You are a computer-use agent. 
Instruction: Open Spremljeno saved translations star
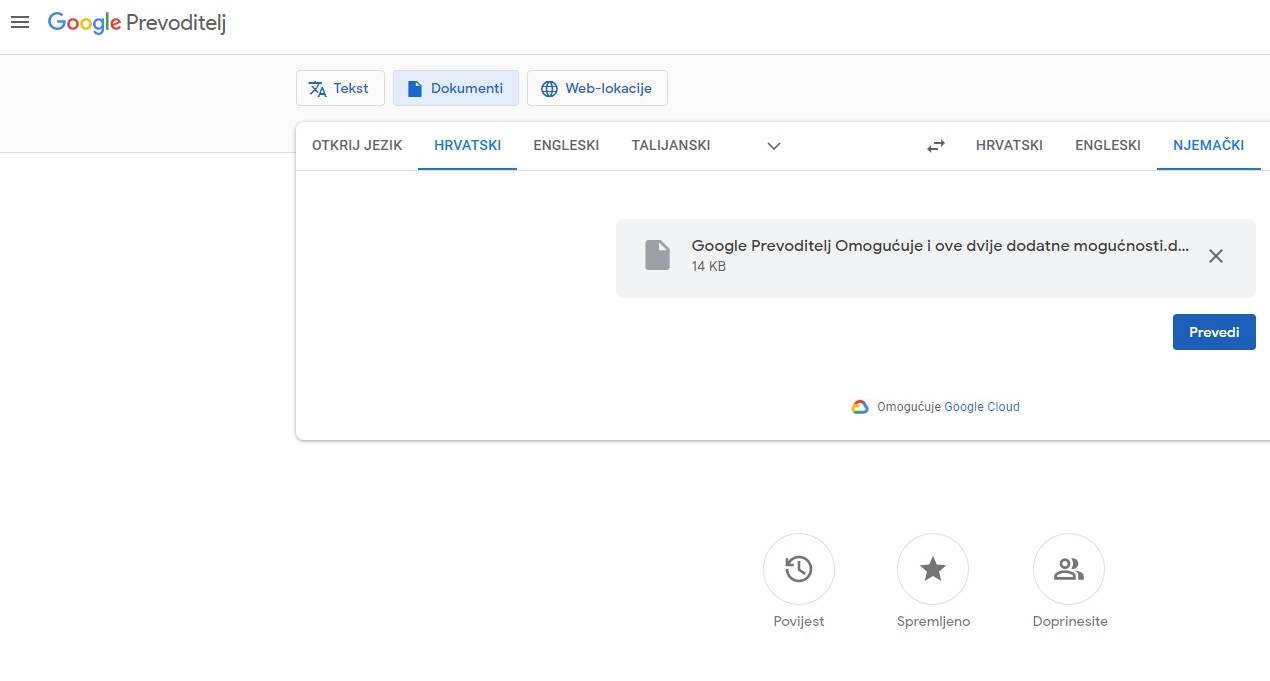click(933, 569)
